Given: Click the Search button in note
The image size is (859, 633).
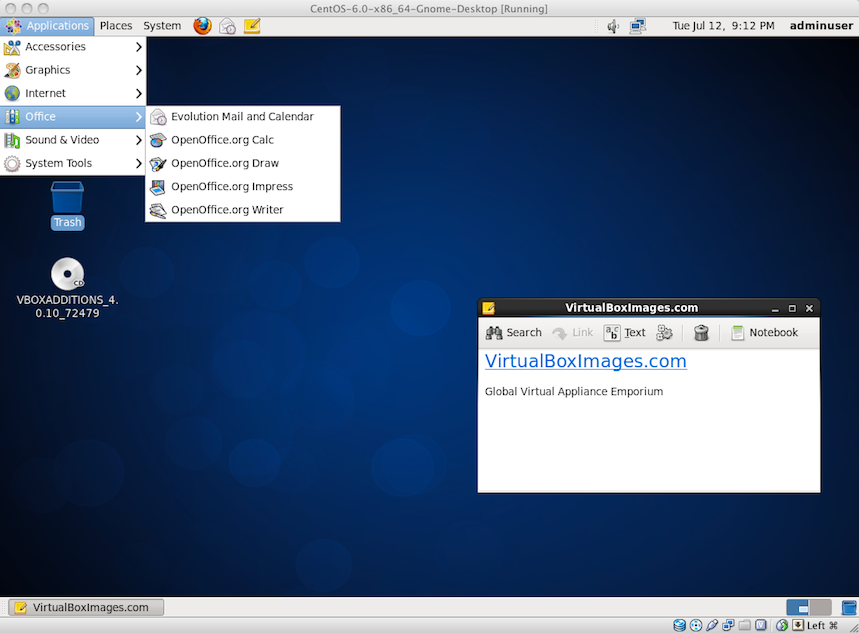Looking at the screenshot, I should click(x=513, y=333).
